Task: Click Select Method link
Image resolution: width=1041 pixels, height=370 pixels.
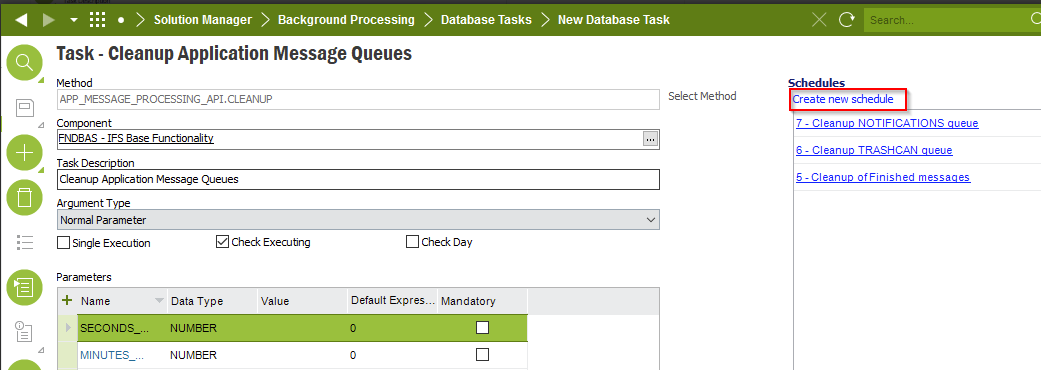Action: click(702, 96)
